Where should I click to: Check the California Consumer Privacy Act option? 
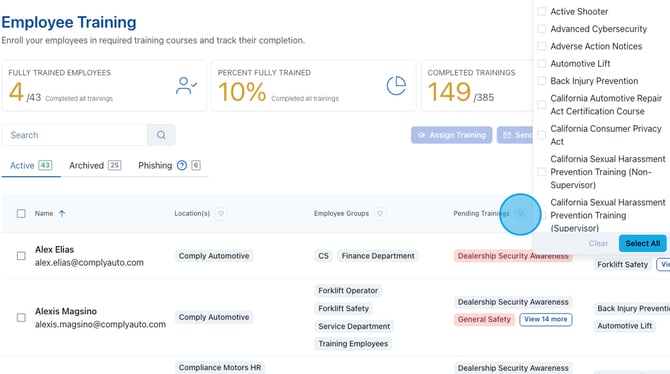(542, 135)
